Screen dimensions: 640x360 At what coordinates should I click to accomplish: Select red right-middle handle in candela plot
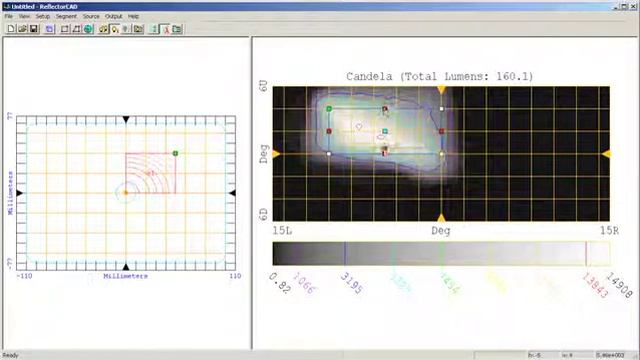click(442, 131)
